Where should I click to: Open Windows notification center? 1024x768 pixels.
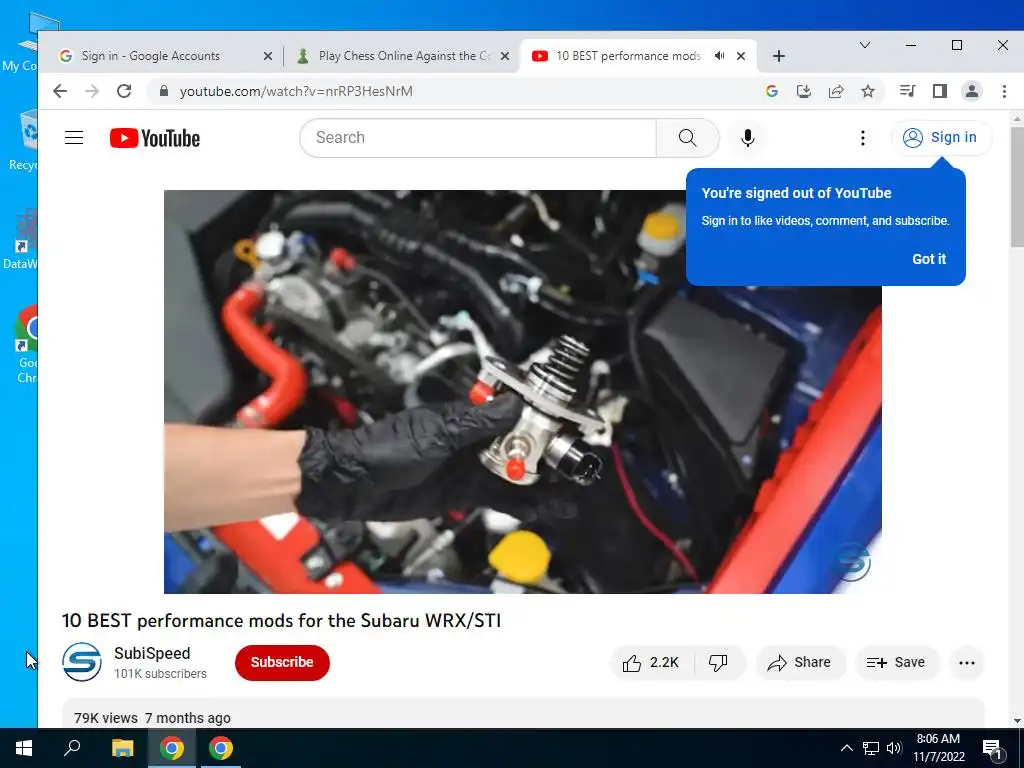click(x=993, y=748)
